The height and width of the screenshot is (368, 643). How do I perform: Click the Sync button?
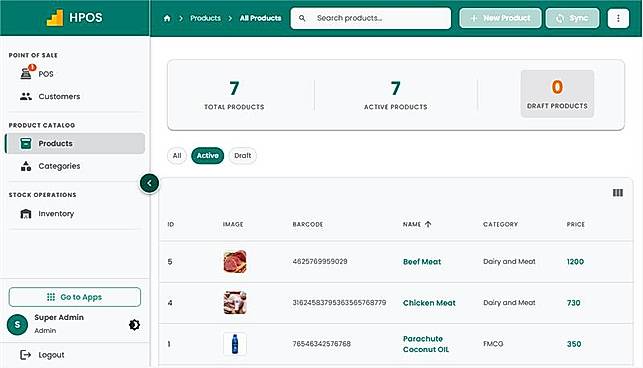point(572,18)
